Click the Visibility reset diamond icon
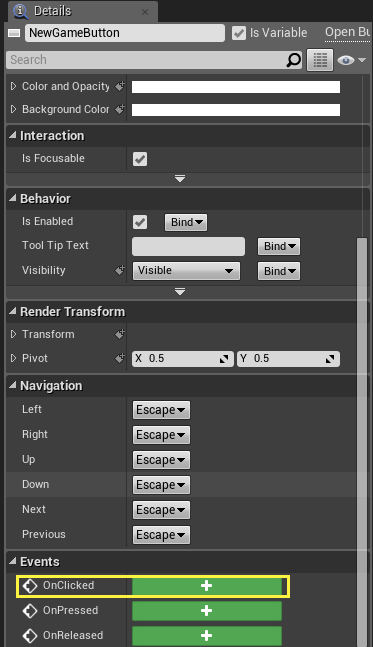The height and width of the screenshot is (647, 373). pyautogui.click(x=120, y=270)
